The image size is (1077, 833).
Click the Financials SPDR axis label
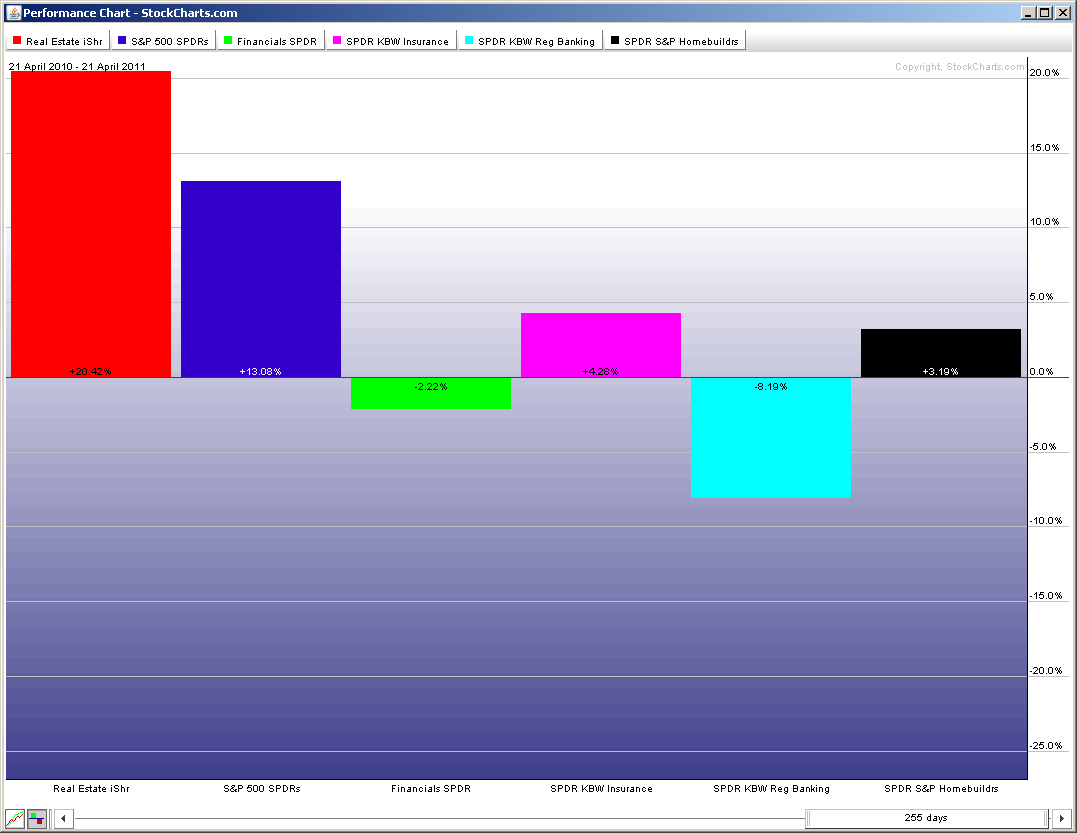pyautogui.click(x=431, y=788)
